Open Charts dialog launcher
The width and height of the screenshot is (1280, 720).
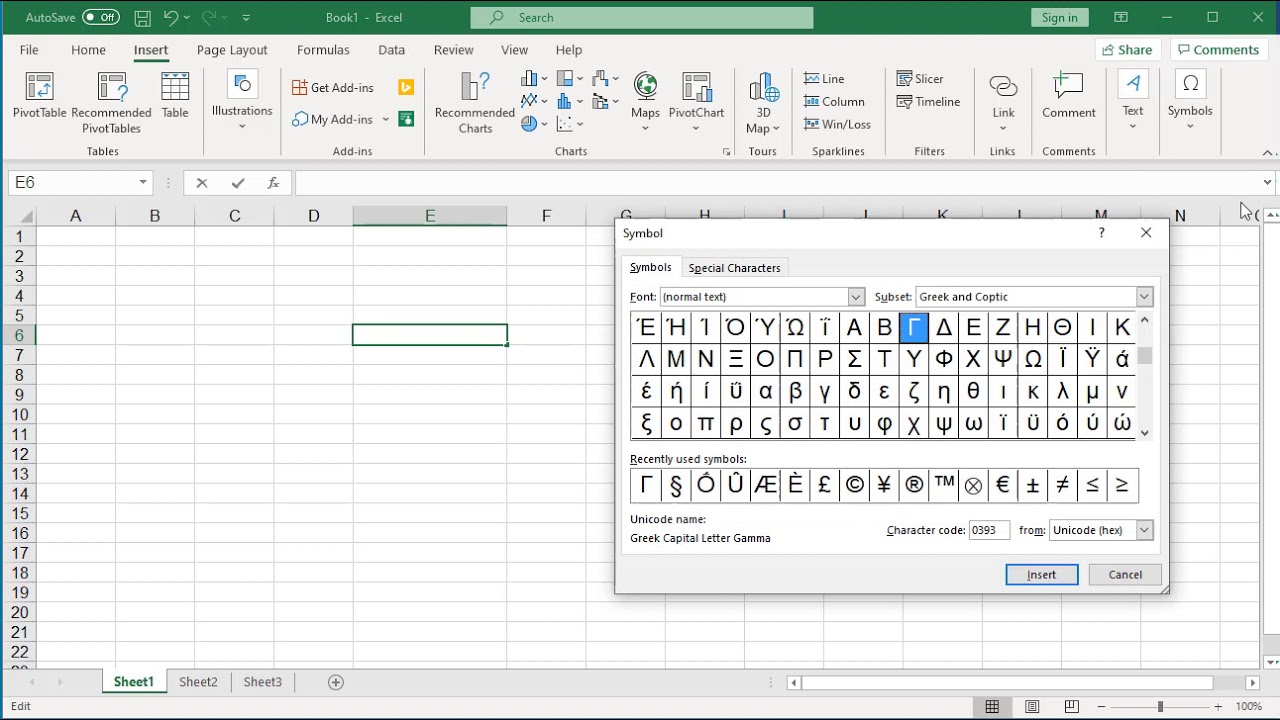click(727, 152)
